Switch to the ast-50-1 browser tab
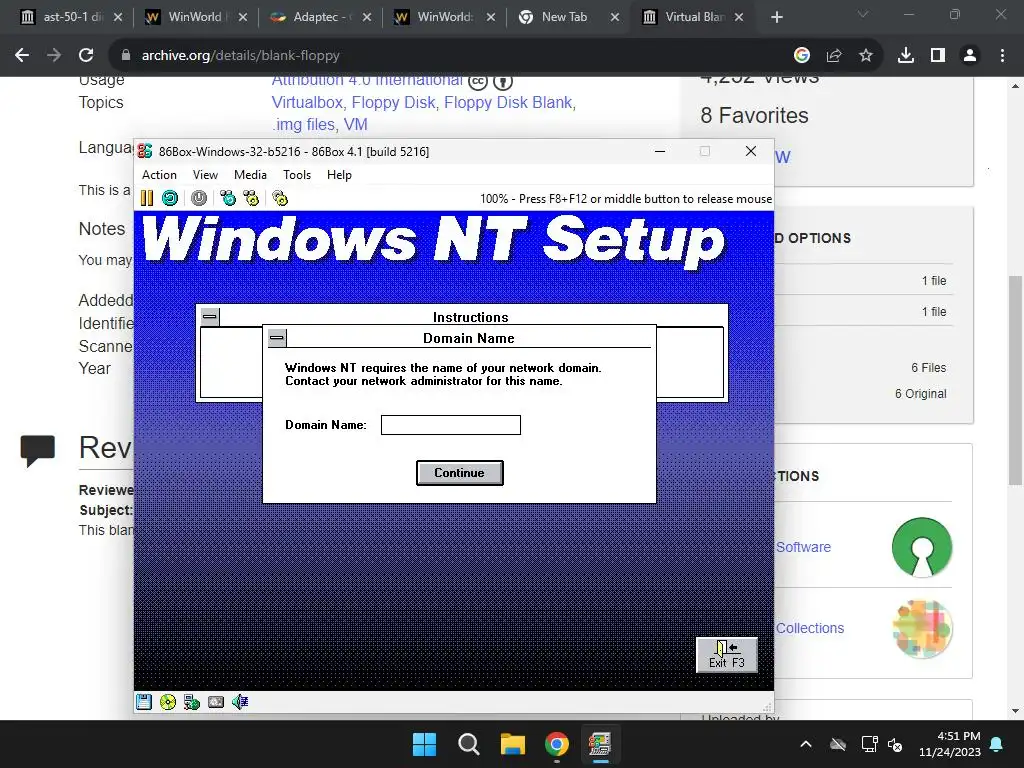1024x768 pixels. 71,17
